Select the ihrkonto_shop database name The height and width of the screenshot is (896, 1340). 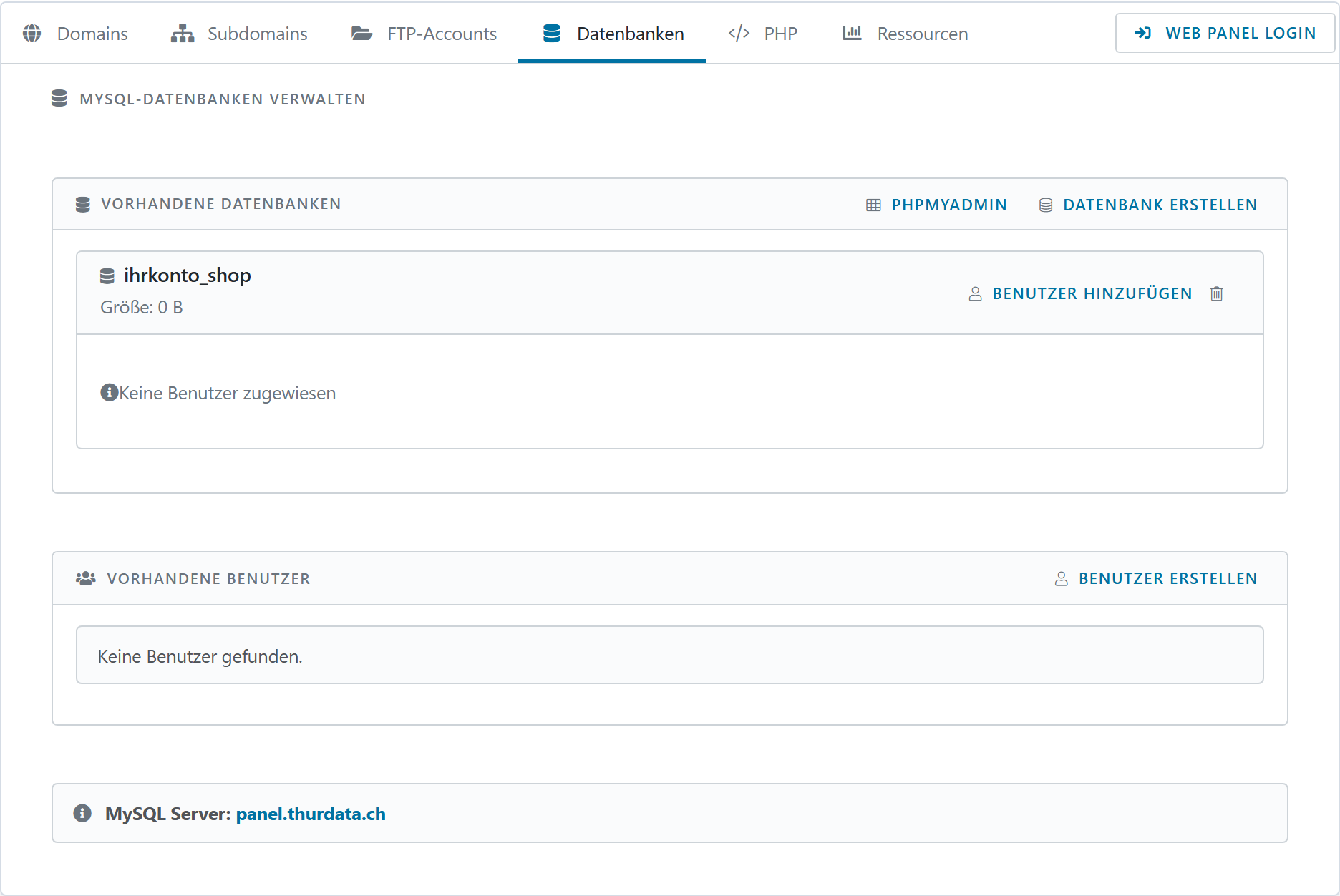coord(188,276)
